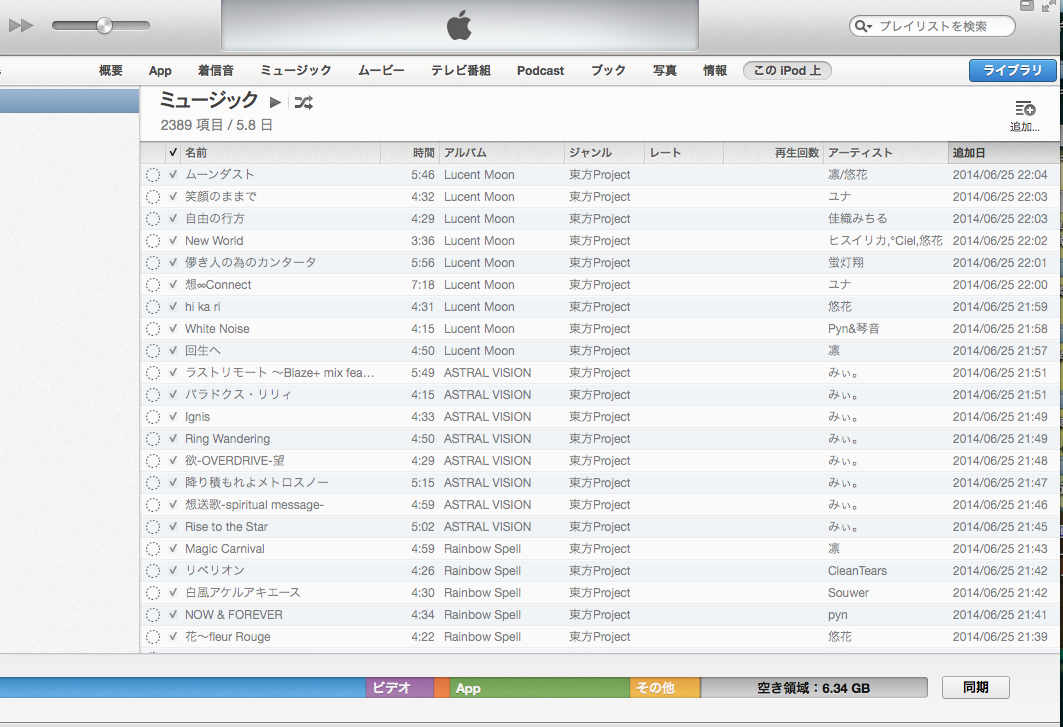The height and width of the screenshot is (727, 1063).
Task: Click the dotted circle beside 白風アケルアキエース
Action: tap(153, 593)
